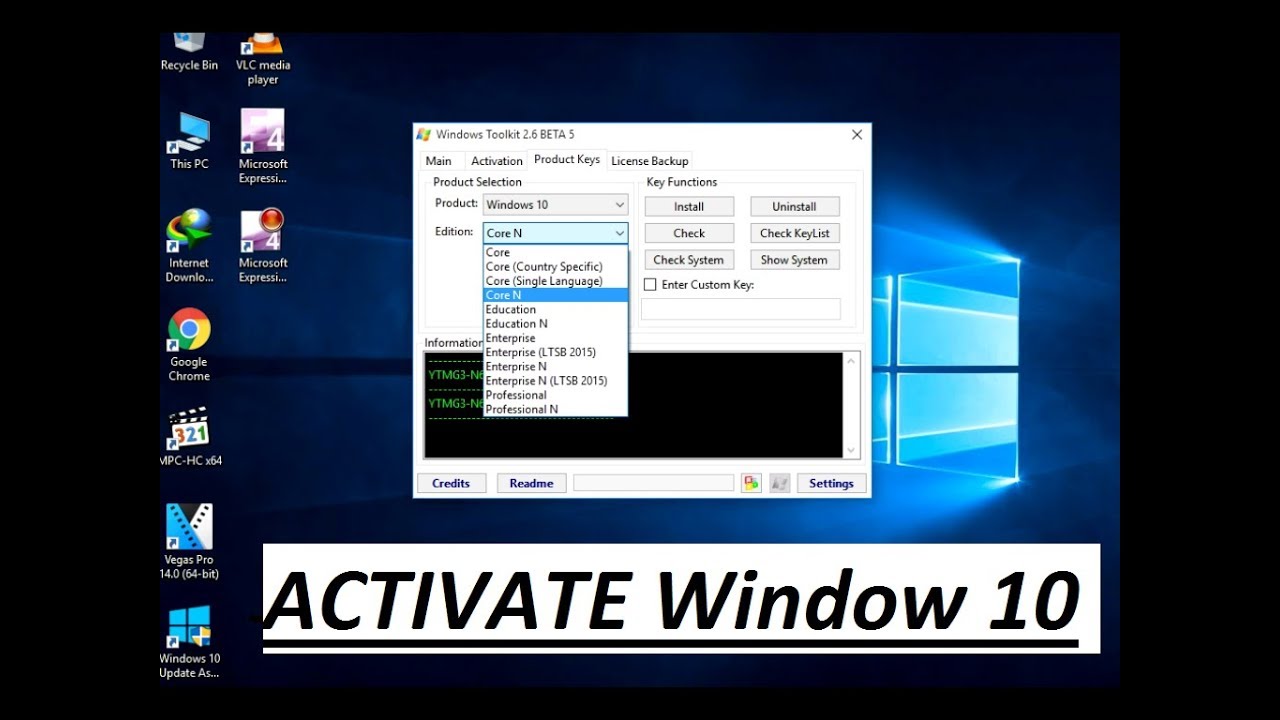Click the Uninstall key button
The width and height of the screenshot is (1280, 720).
tap(794, 207)
